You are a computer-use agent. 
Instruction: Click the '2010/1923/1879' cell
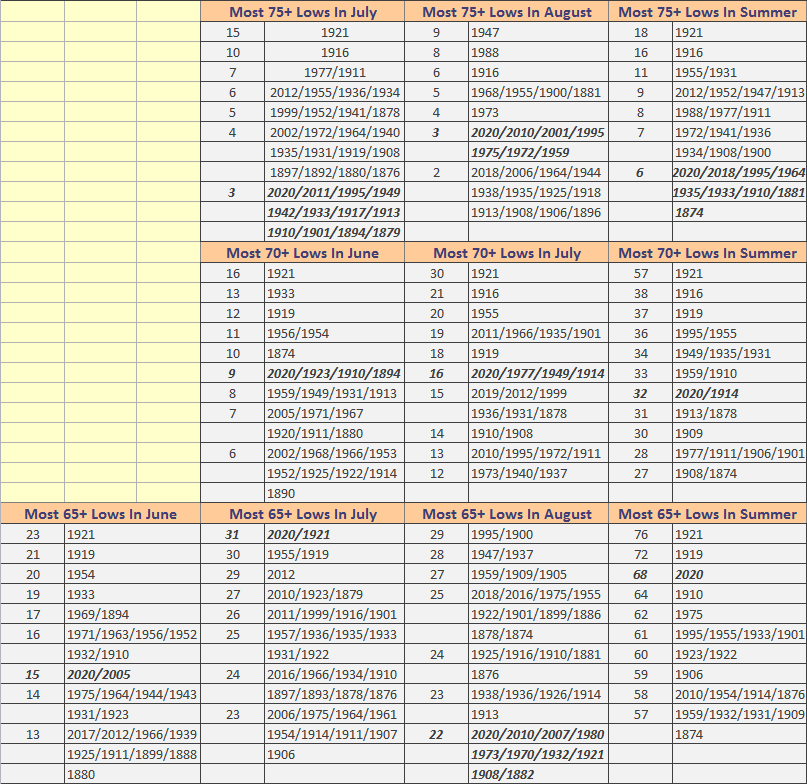coord(335,595)
